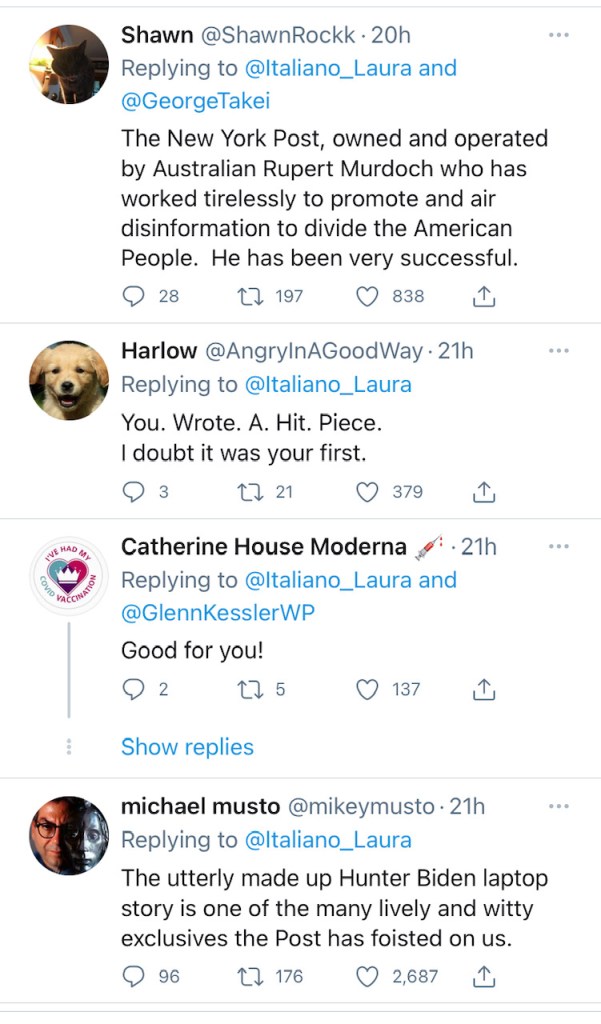Like Catherine House Moderna's tweet
The image size is (601, 1024).
[368, 689]
